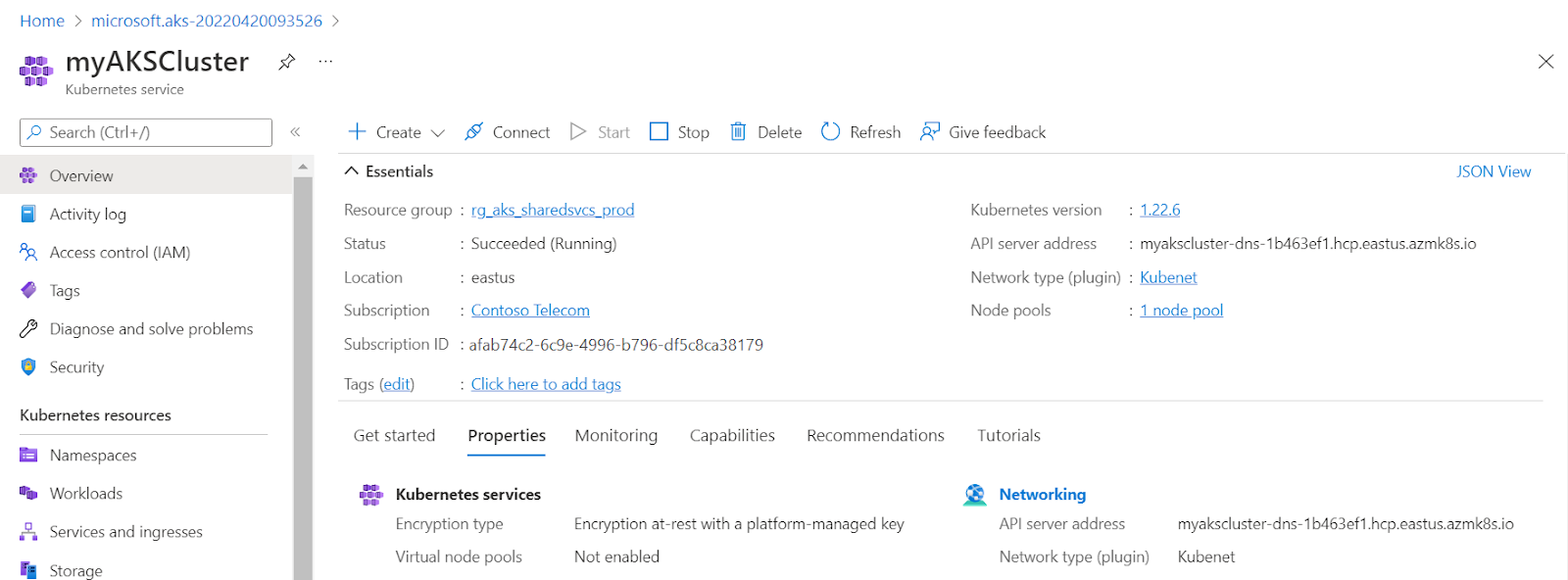Pin myAKSCluster to dashboard
The image size is (1568, 580).
point(286,62)
